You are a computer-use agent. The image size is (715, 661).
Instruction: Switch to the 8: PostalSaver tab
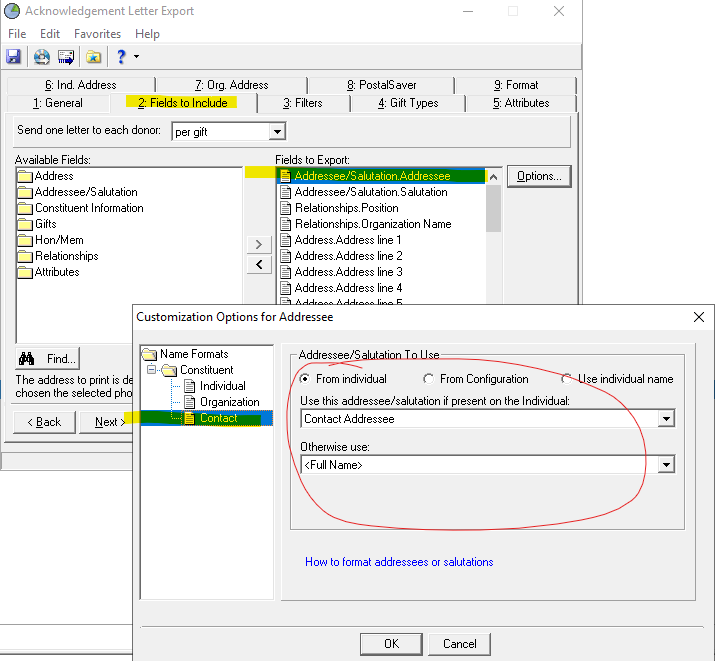pyautogui.click(x=382, y=85)
